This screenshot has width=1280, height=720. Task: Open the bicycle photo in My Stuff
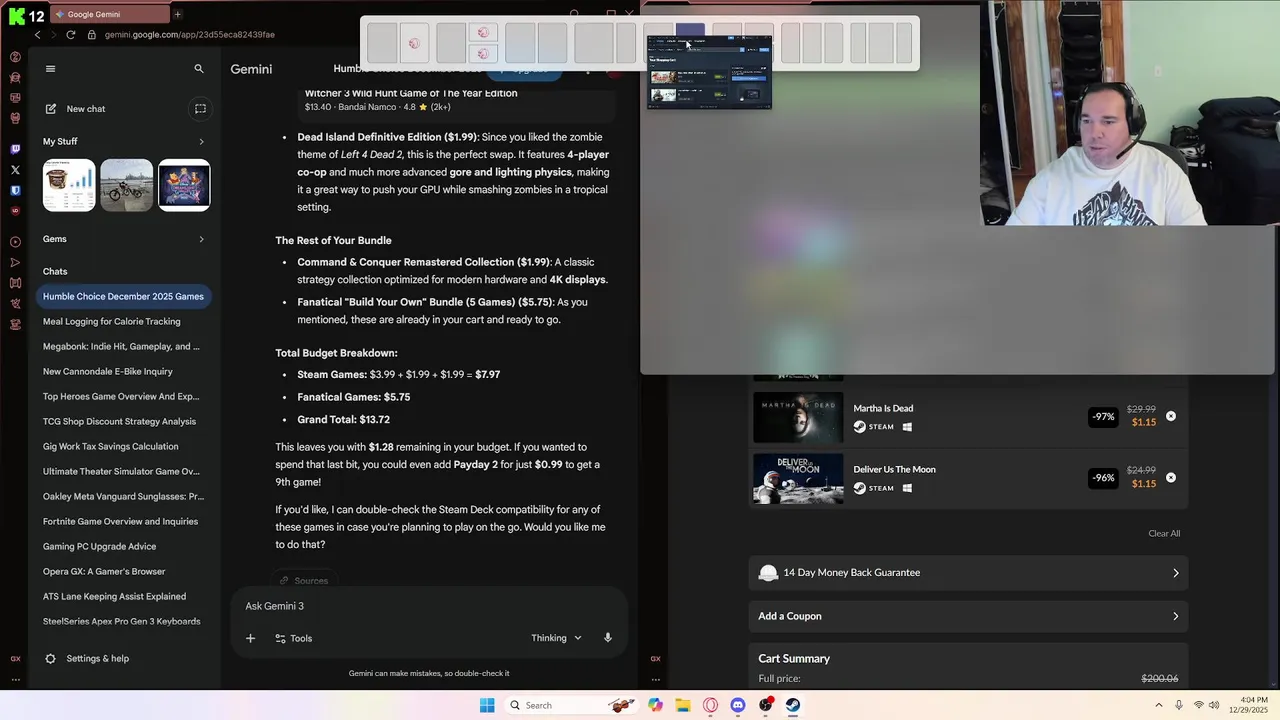pos(126,185)
